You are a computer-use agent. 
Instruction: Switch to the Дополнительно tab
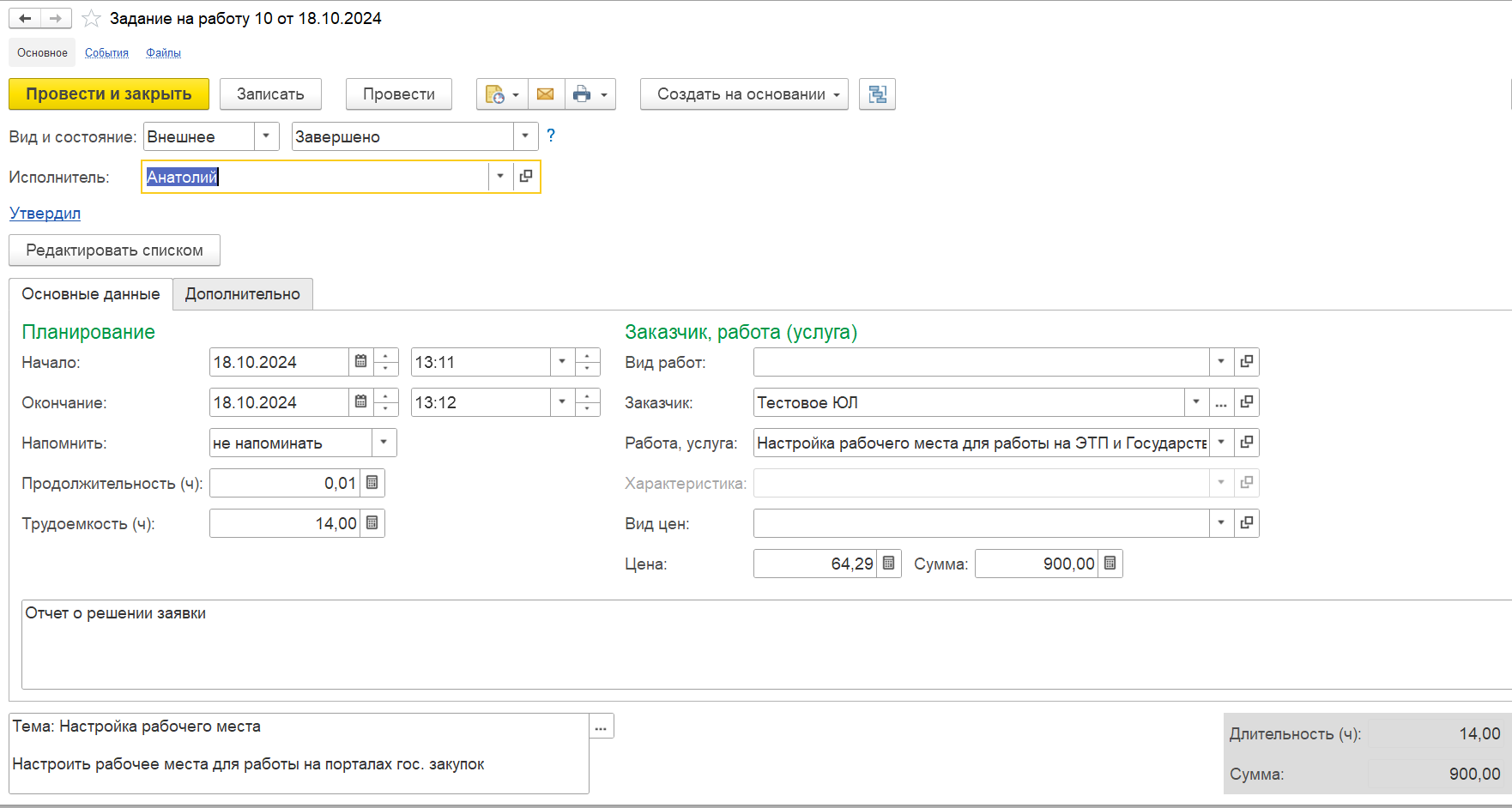click(243, 294)
